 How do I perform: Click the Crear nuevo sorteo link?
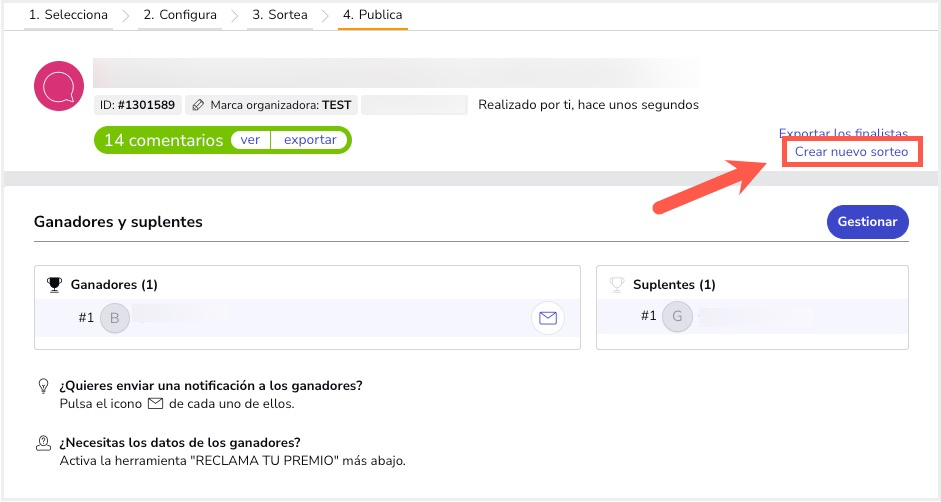[851, 152]
